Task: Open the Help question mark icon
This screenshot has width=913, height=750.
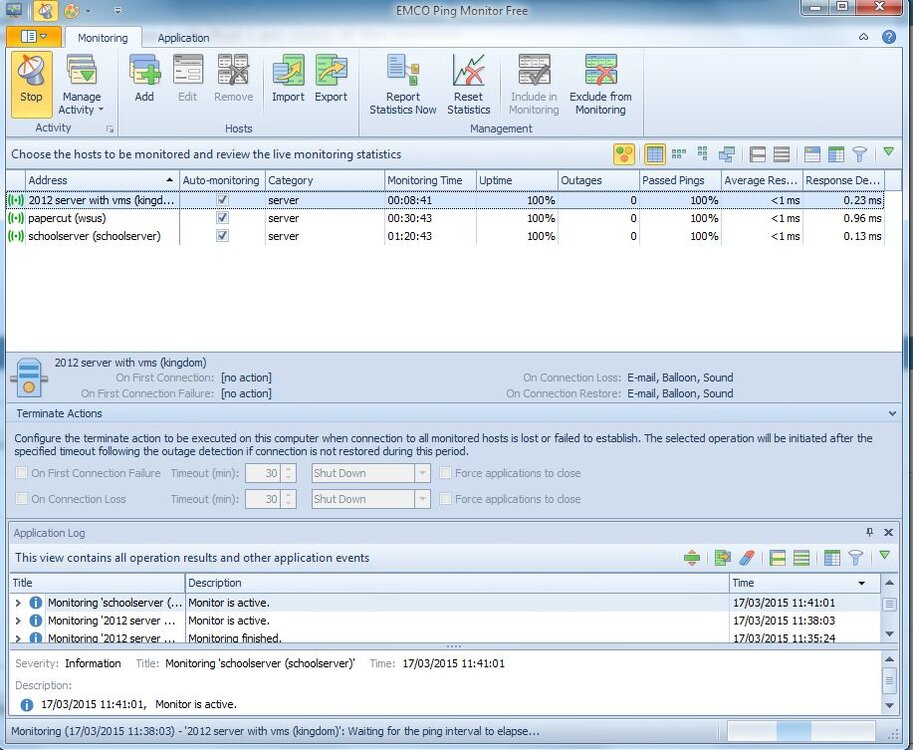Action: click(889, 37)
